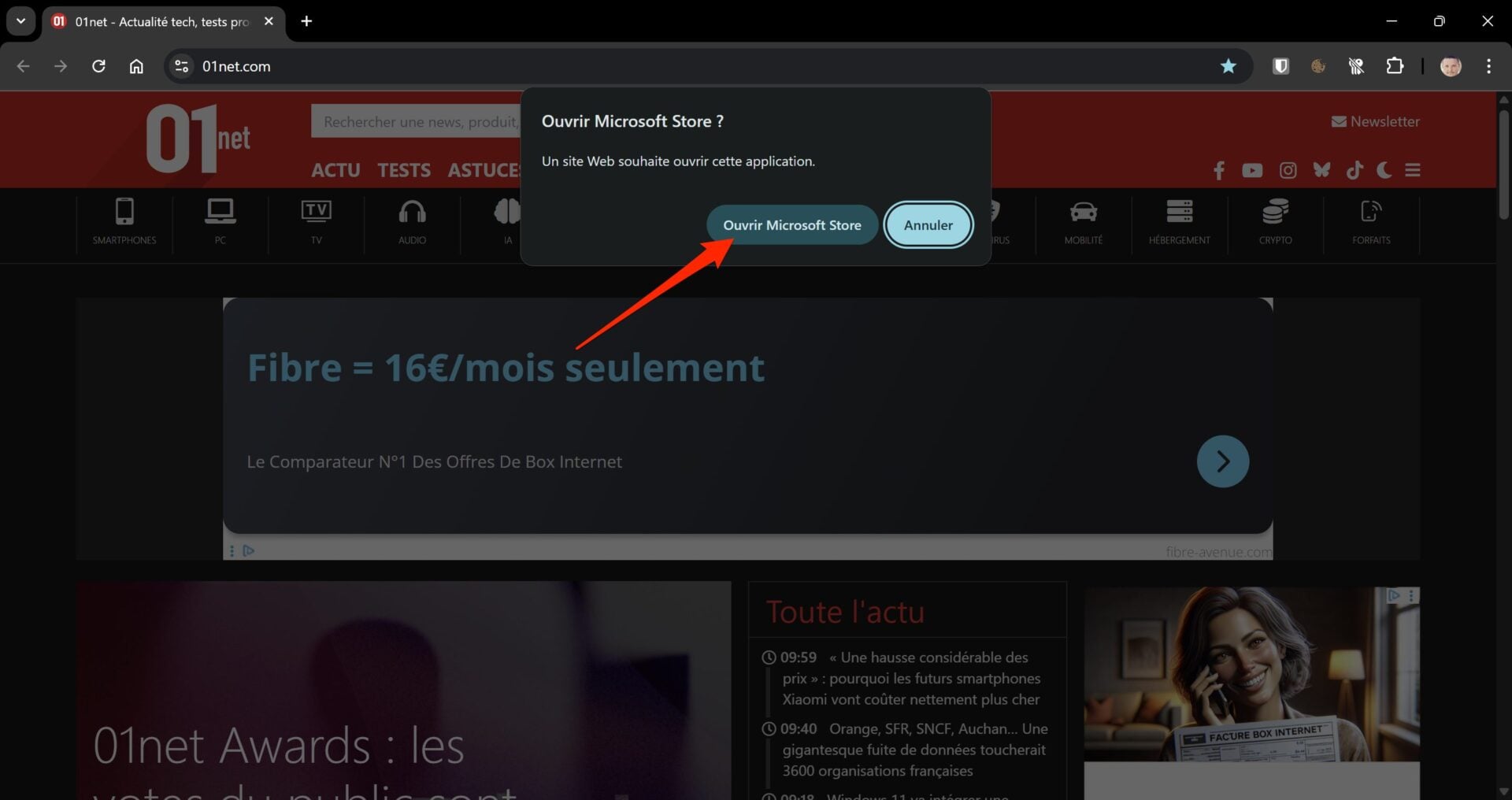This screenshot has width=1512, height=800.
Task: Toggle dark mode moon icon
Action: pyautogui.click(x=1384, y=169)
